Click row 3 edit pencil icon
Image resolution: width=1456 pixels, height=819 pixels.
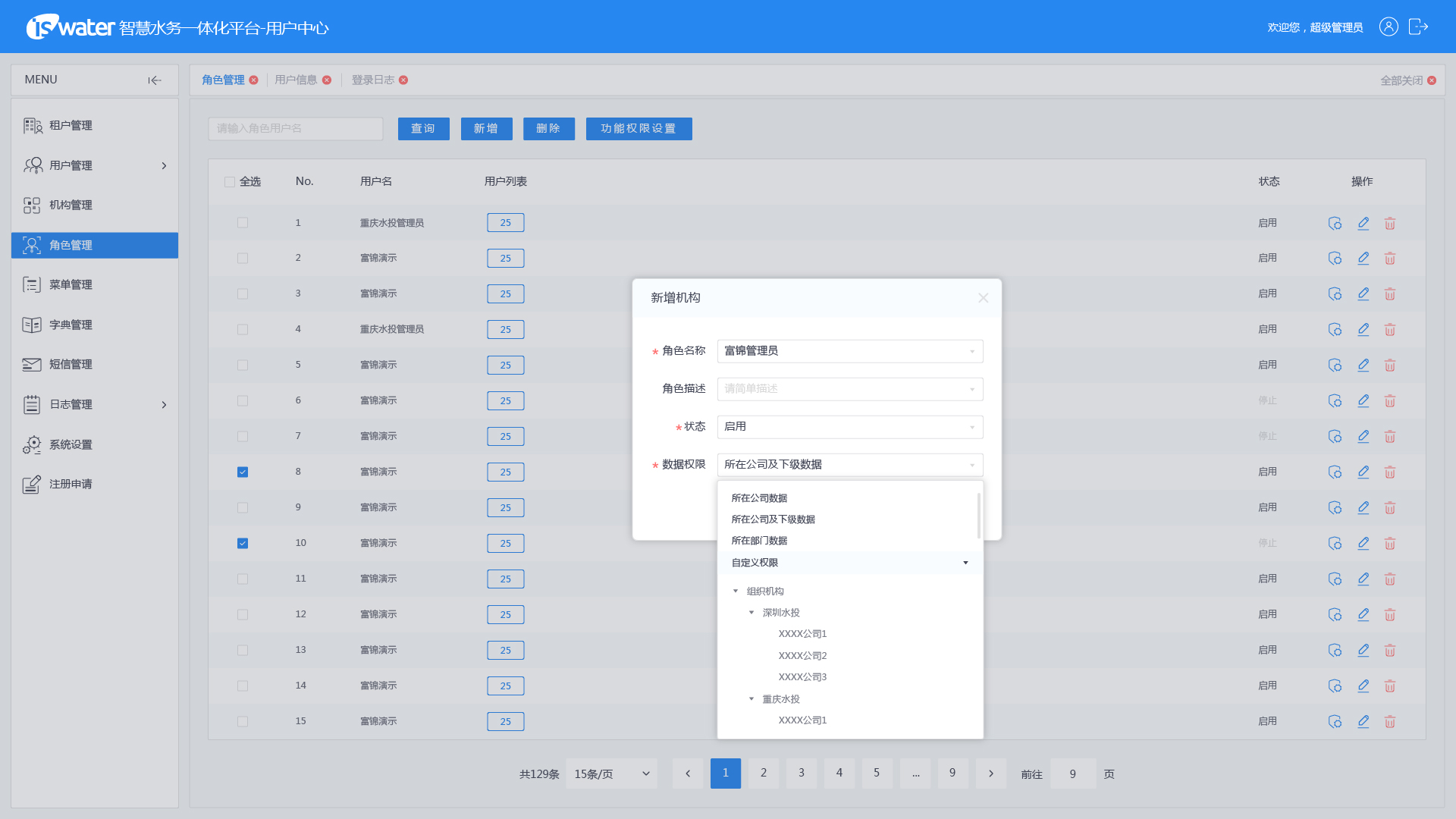tap(1363, 294)
